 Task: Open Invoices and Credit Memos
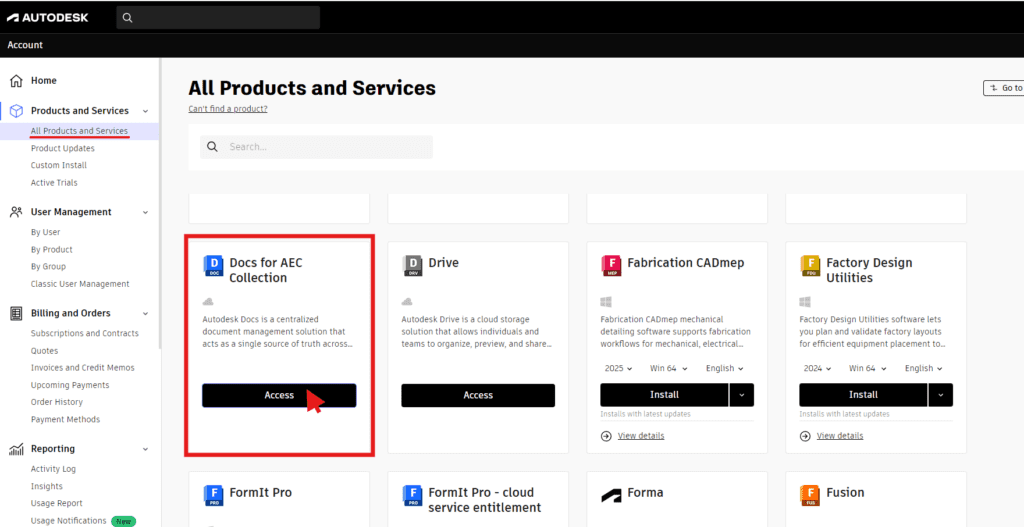point(83,368)
